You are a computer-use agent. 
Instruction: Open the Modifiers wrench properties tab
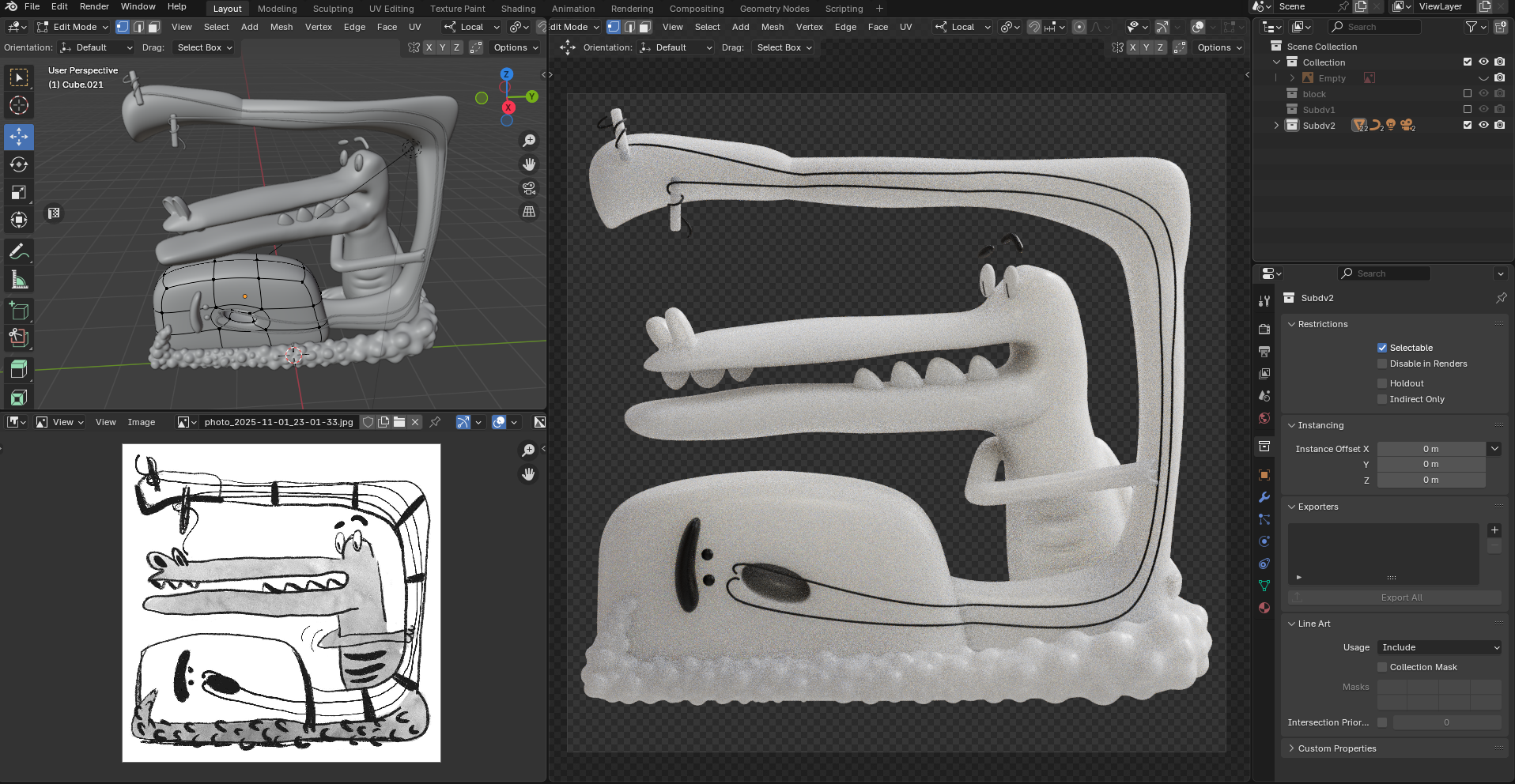[x=1264, y=497]
